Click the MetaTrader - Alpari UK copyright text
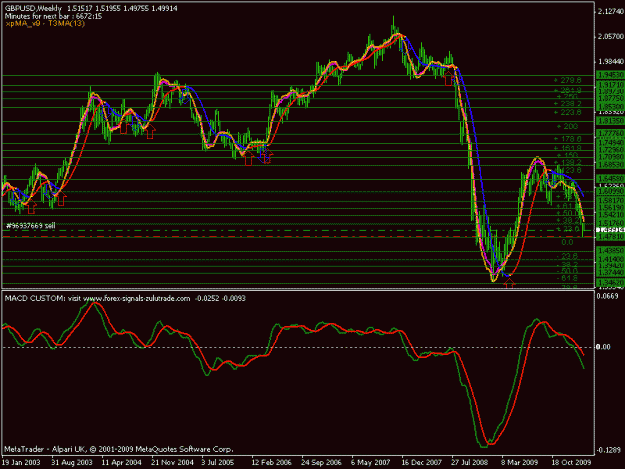The width and height of the screenshot is (625, 469). point(118,449)
